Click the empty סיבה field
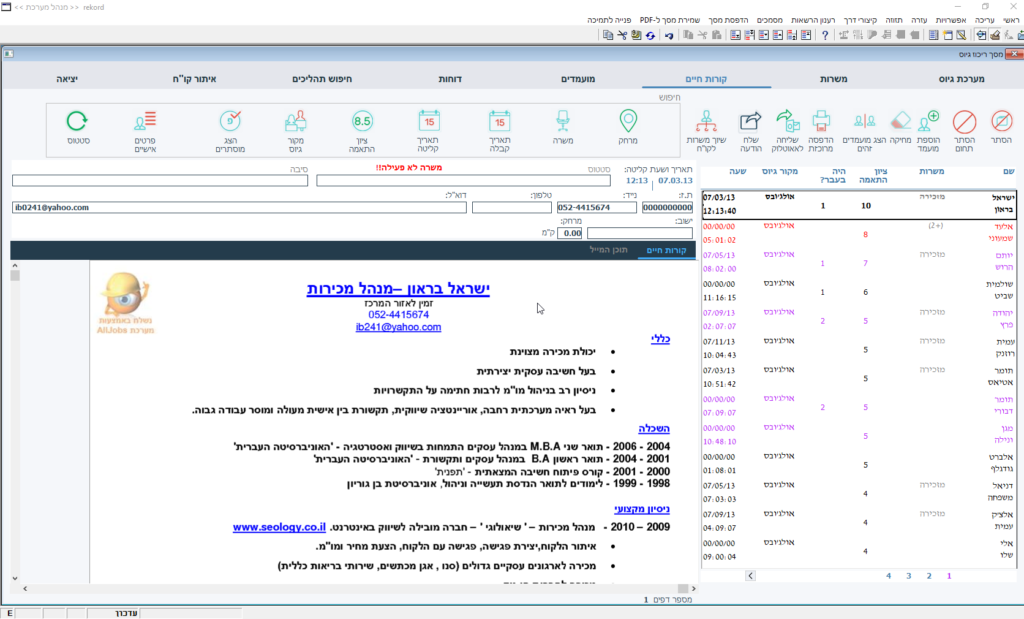 click(x=159, y=180)
